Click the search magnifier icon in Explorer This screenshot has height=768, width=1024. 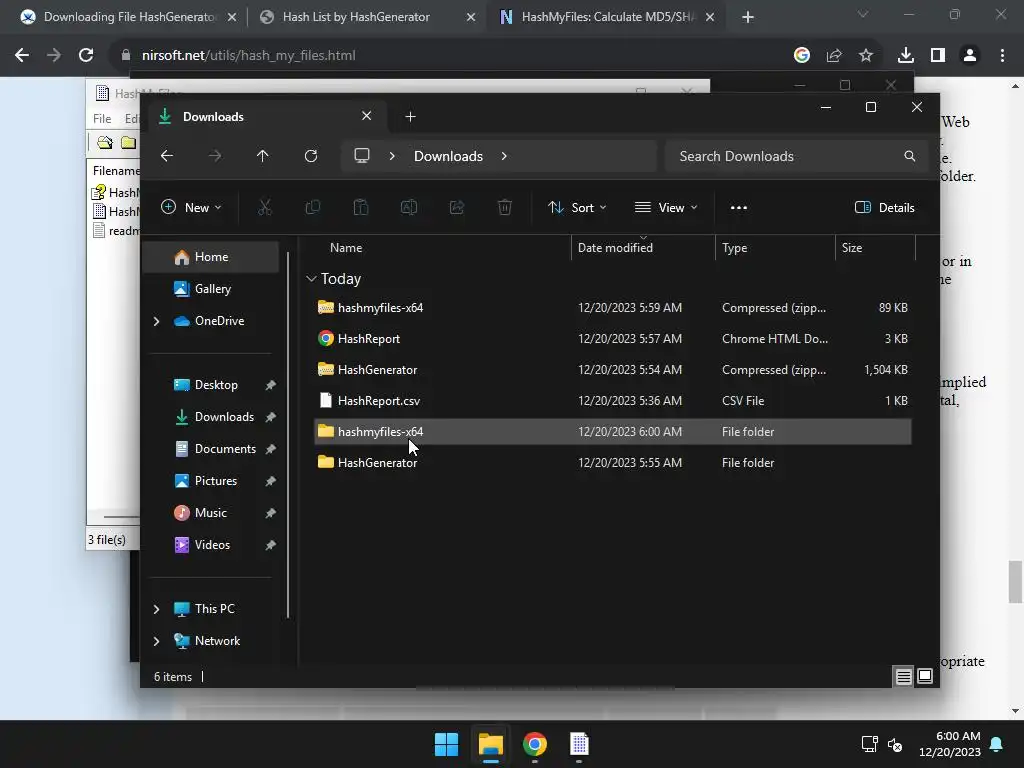[x=909, y=156]
